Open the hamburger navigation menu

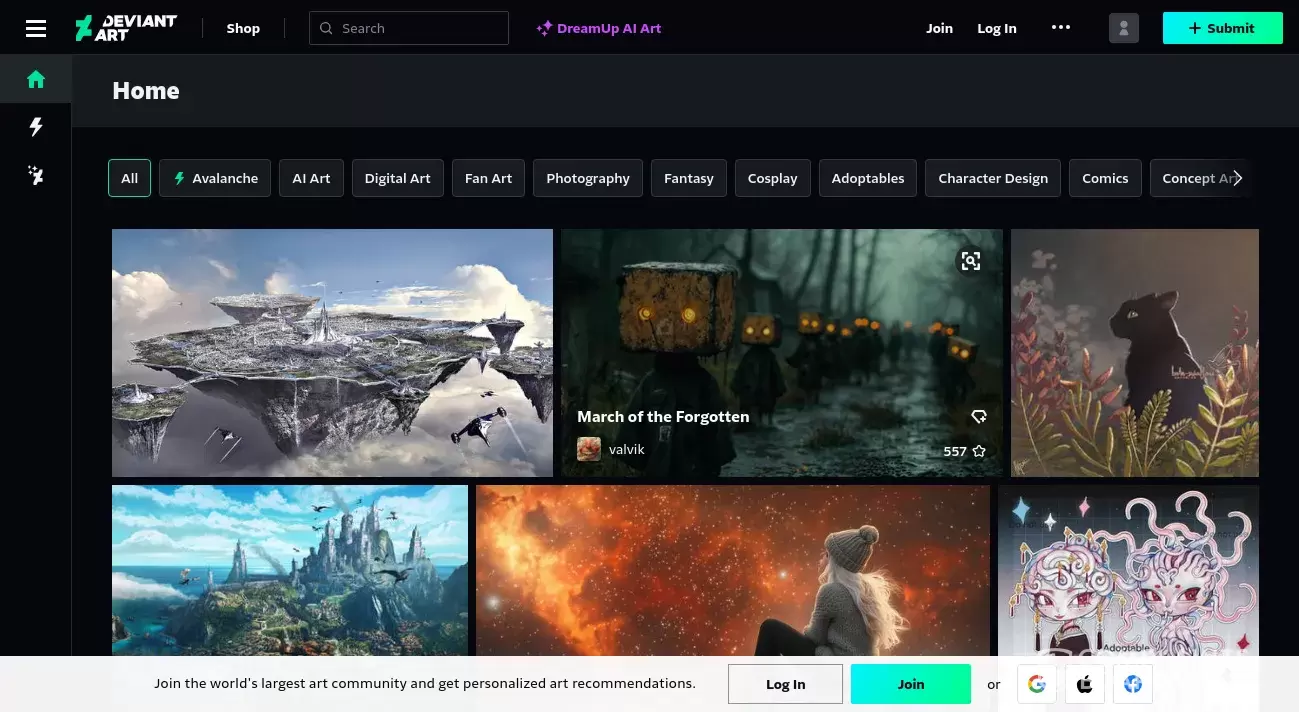pyautogui.click(x=36, y=28)
